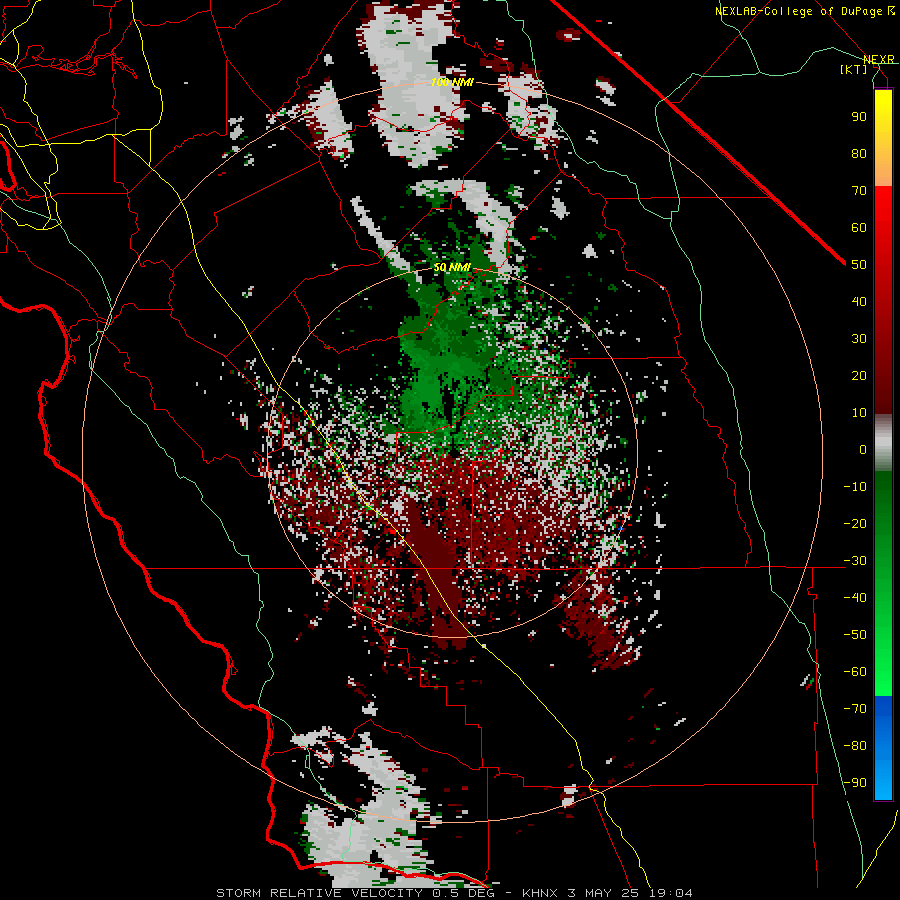Click the gray zero-velocity segment of the color bar
This screenshot has width=900, height=900.
point(883,443)
